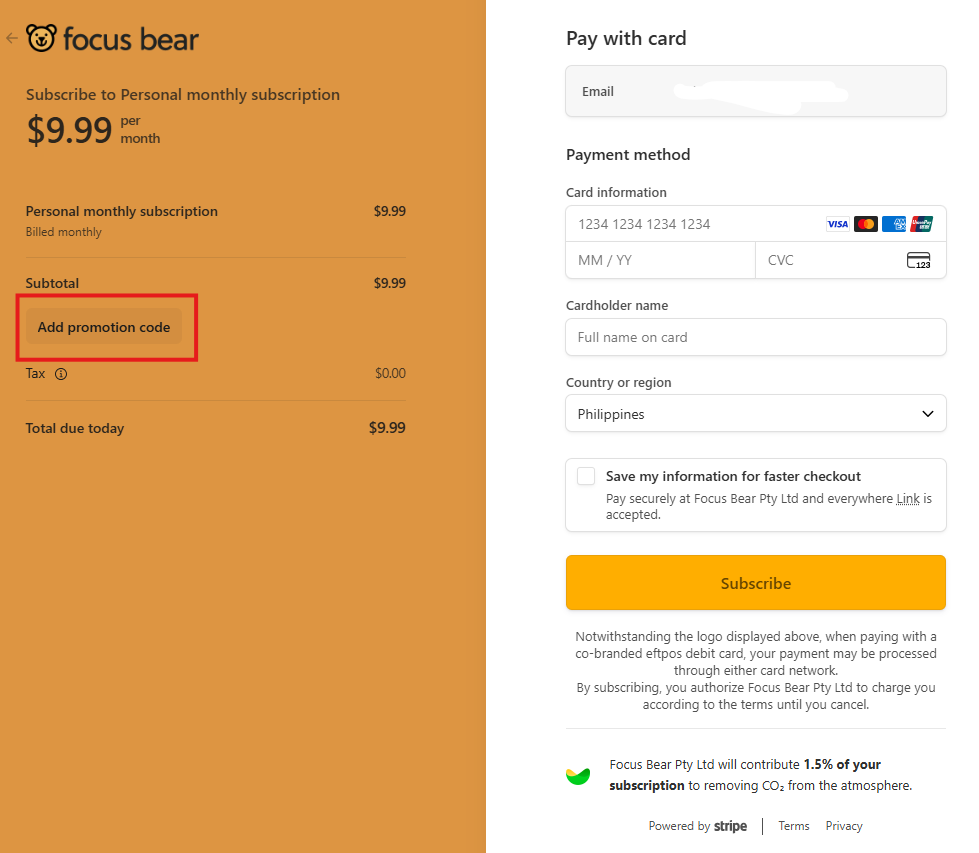Click the Focus Bear bear logo
The image size is (979, 853).
[42, 39]
